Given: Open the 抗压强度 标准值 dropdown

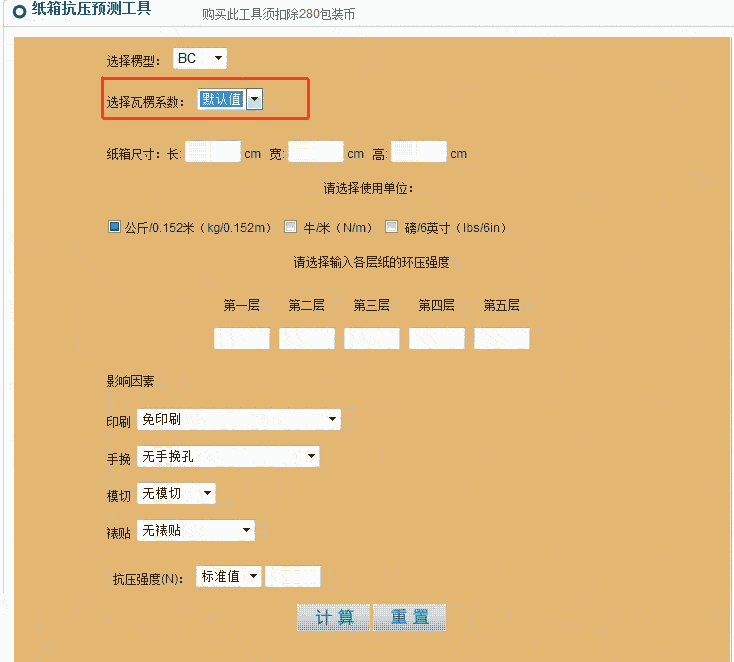Looking at the screenshot, I should (229, 576).
